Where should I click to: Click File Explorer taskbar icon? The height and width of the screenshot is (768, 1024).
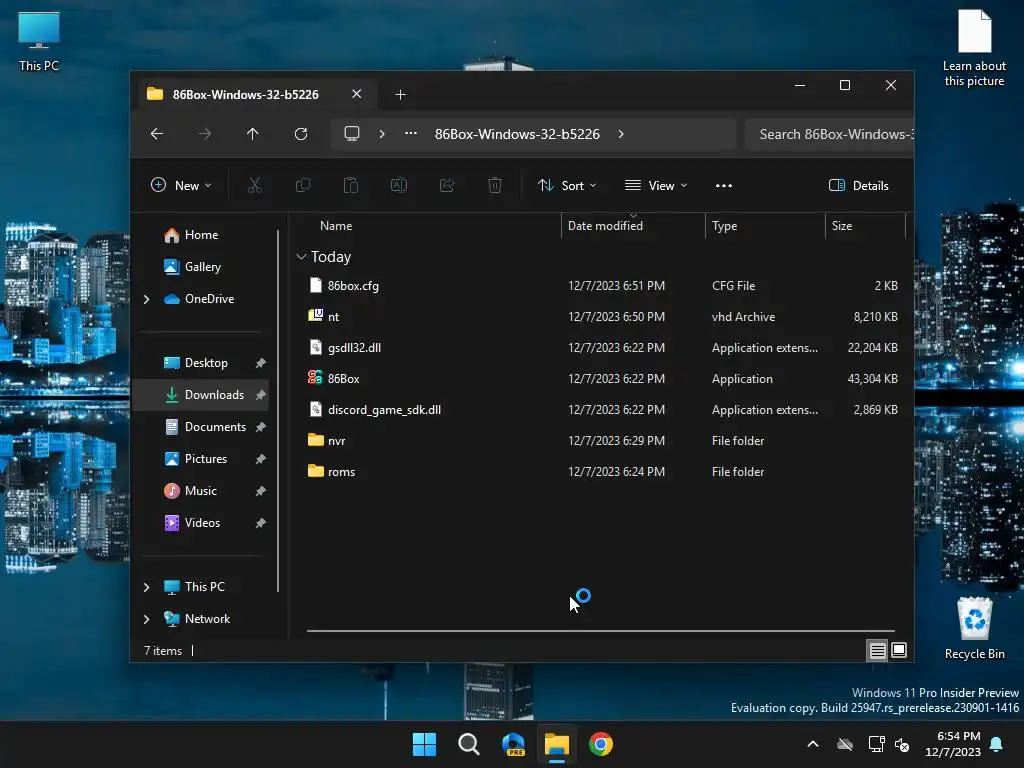click(557, 744)
